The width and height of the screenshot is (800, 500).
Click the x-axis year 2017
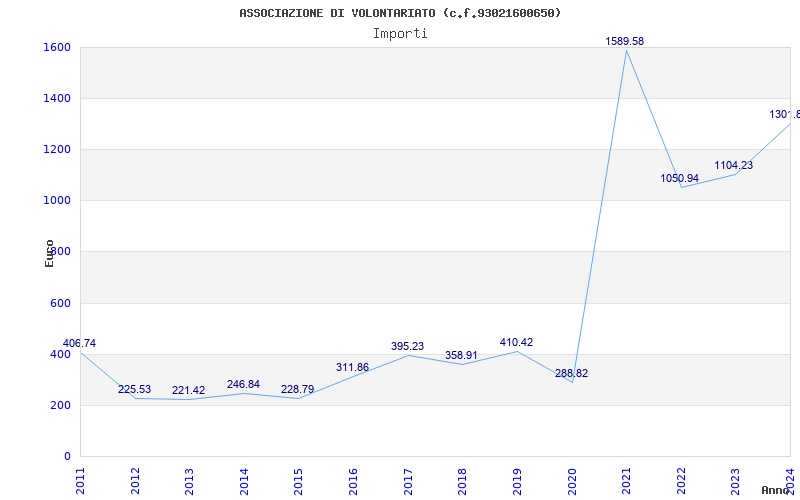point(408,481)
